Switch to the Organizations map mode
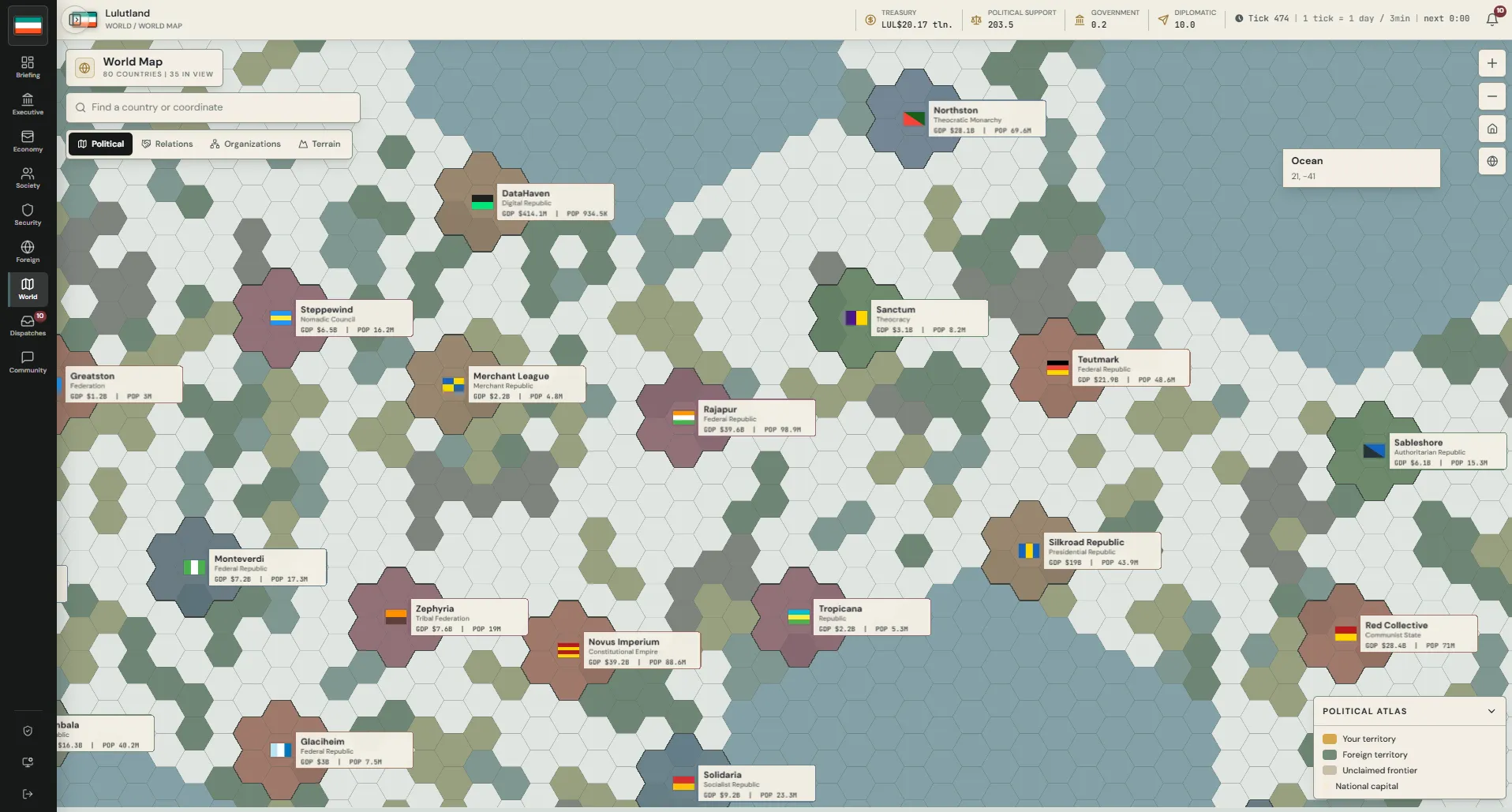Viewport: 1512px width, 812px height. pos(245,144)
